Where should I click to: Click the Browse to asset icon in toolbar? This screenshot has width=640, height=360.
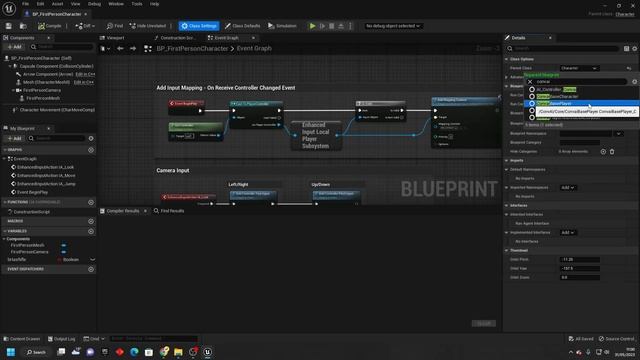(23, 26)
